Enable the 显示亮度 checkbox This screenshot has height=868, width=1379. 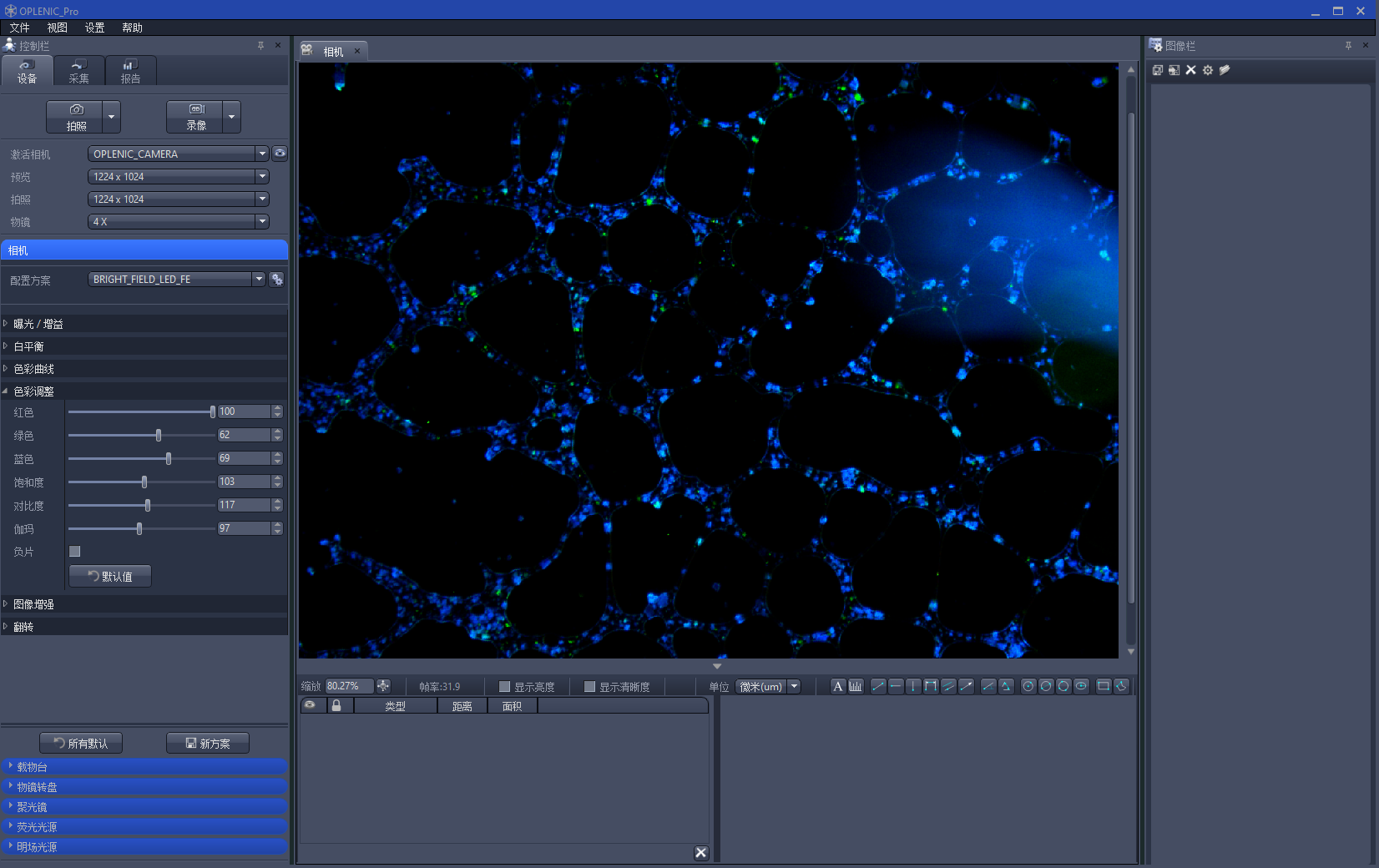[504, 687]
